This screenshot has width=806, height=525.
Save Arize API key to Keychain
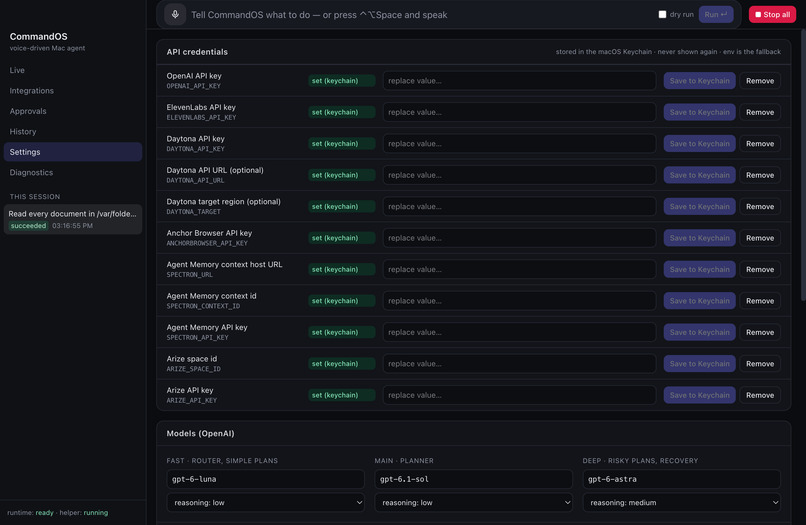699,395
